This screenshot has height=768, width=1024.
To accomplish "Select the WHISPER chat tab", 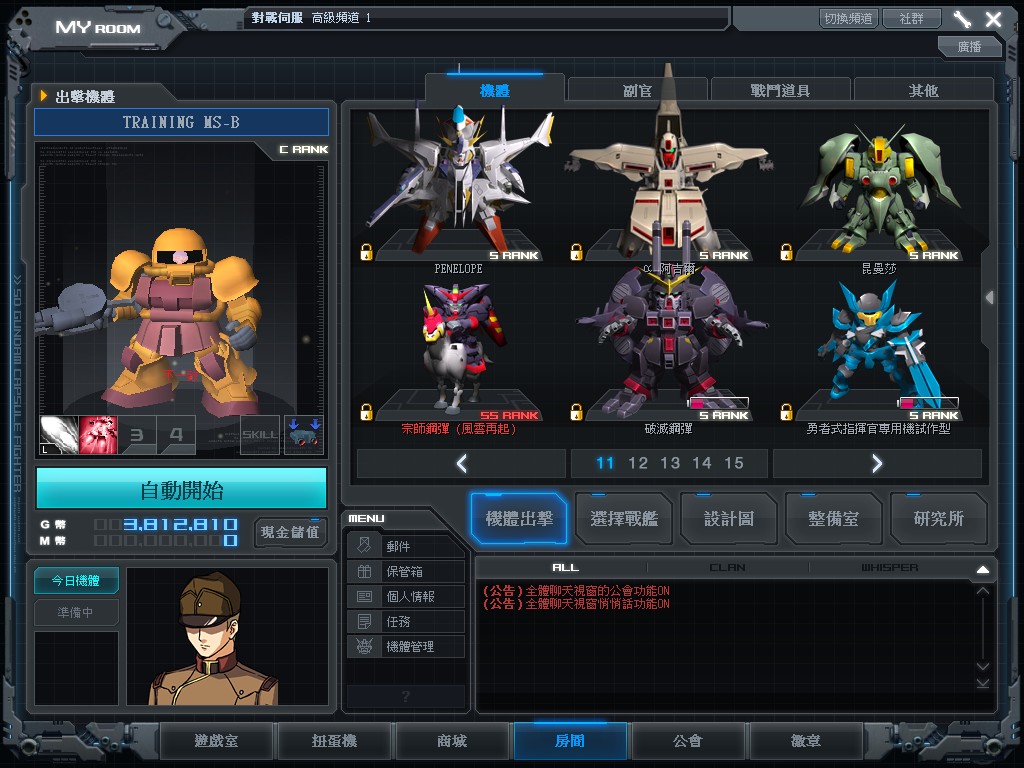I will (x=889, y=568).
